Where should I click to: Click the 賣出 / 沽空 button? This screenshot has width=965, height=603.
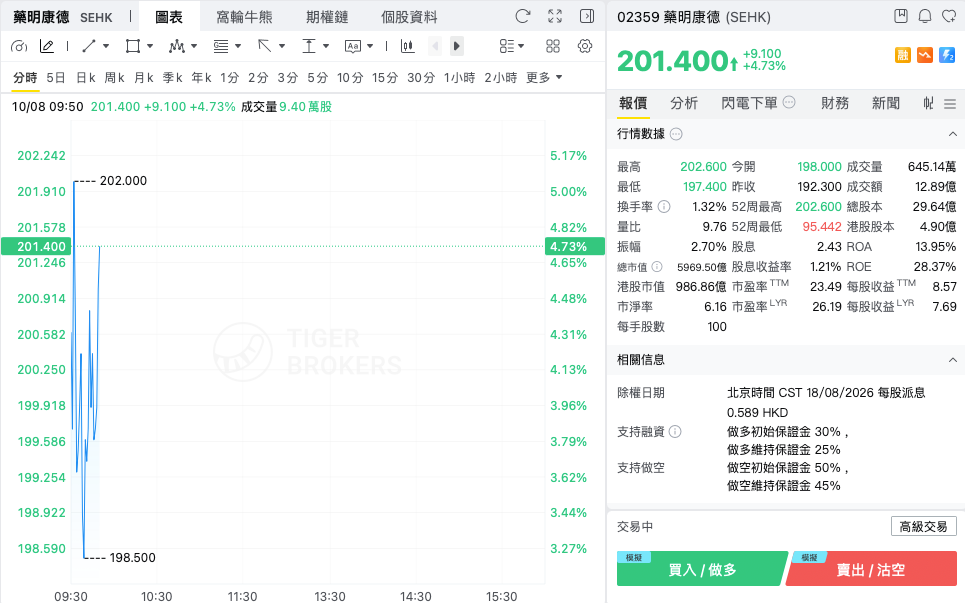click(871, 569)
